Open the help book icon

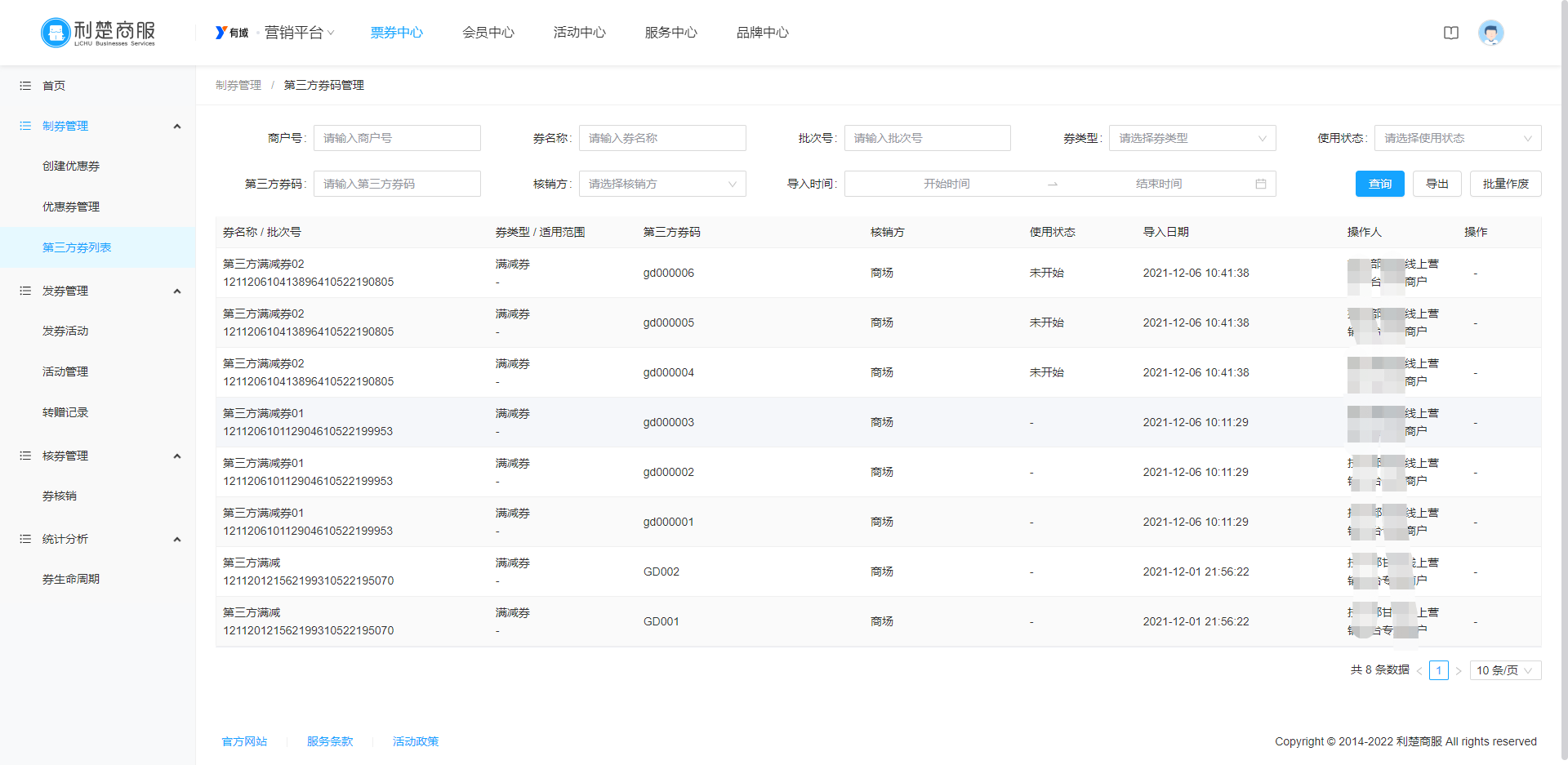(1451, 33)
